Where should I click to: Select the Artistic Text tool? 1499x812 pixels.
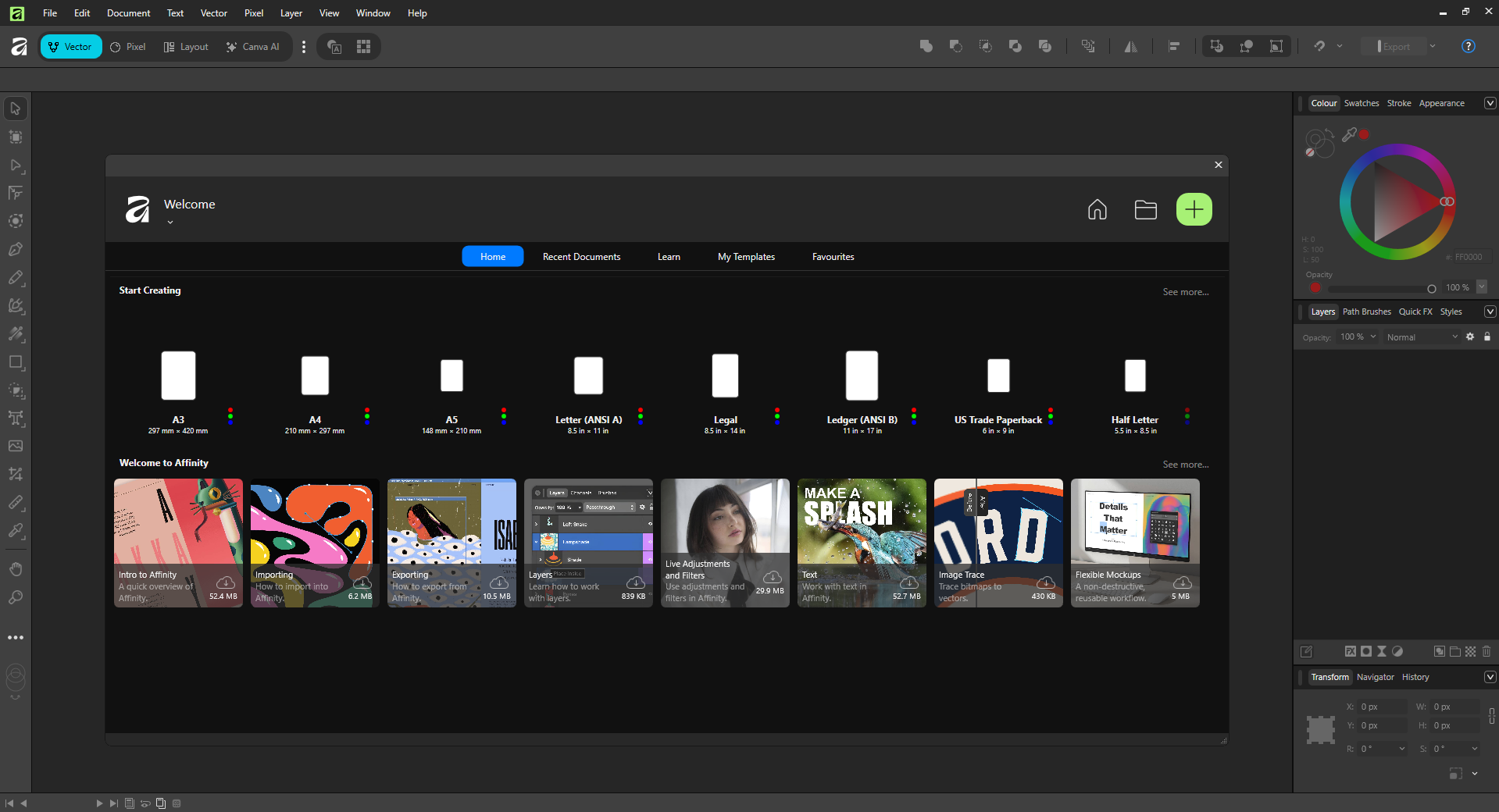[x=16, y=418]
